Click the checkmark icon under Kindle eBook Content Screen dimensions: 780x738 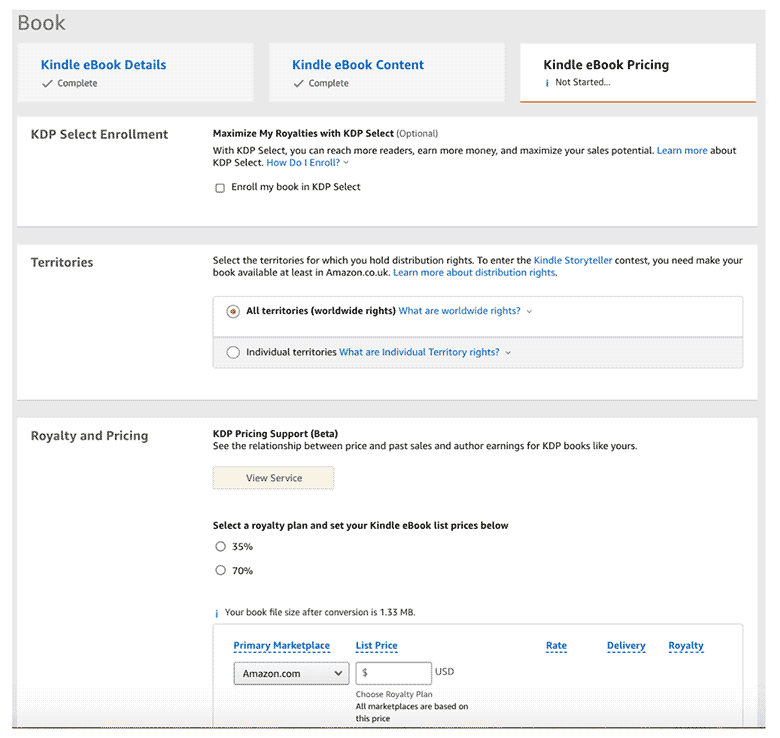click(x=298, y=84)
